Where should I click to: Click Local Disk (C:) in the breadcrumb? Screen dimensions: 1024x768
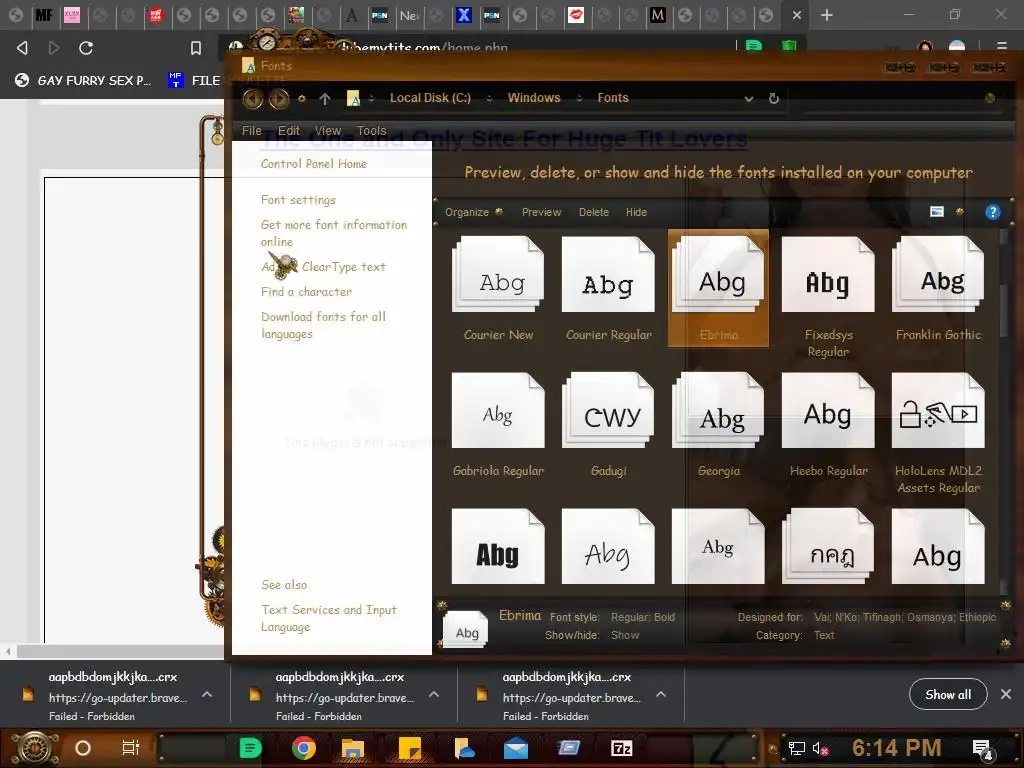430,98
